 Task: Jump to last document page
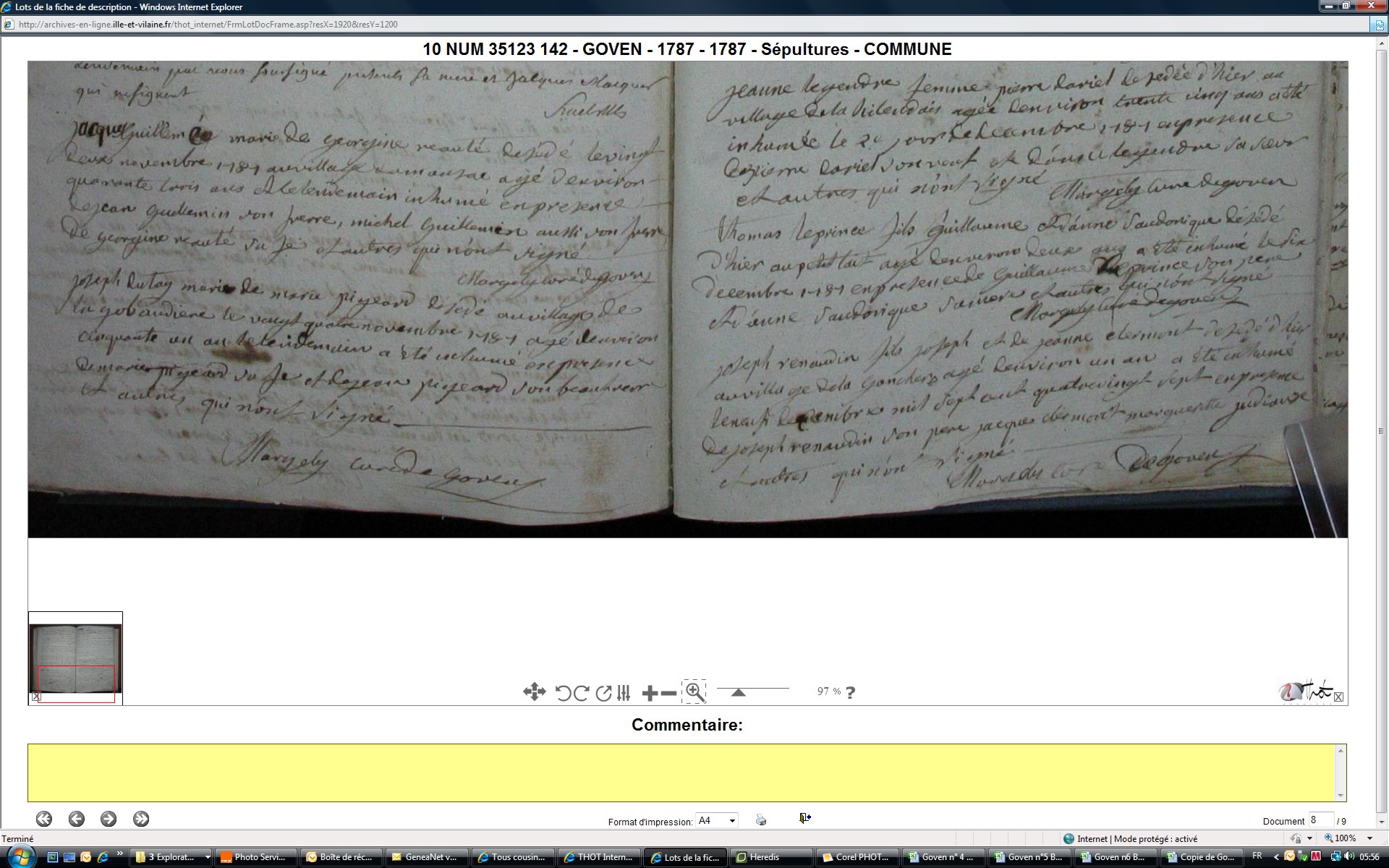[141, 819]
